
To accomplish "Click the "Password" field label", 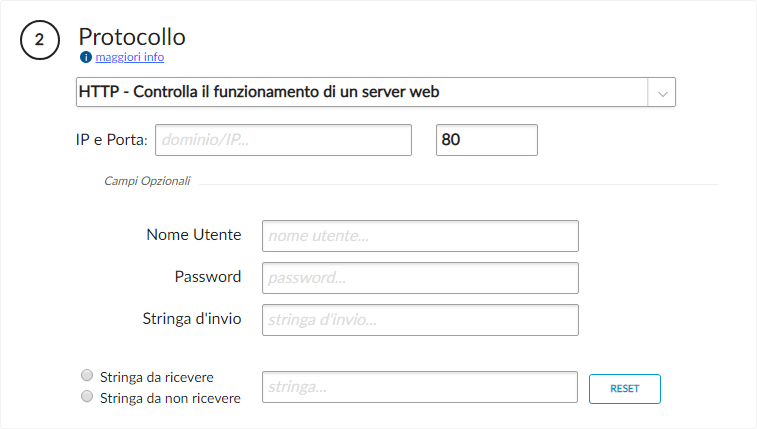I will click(207, 277).
